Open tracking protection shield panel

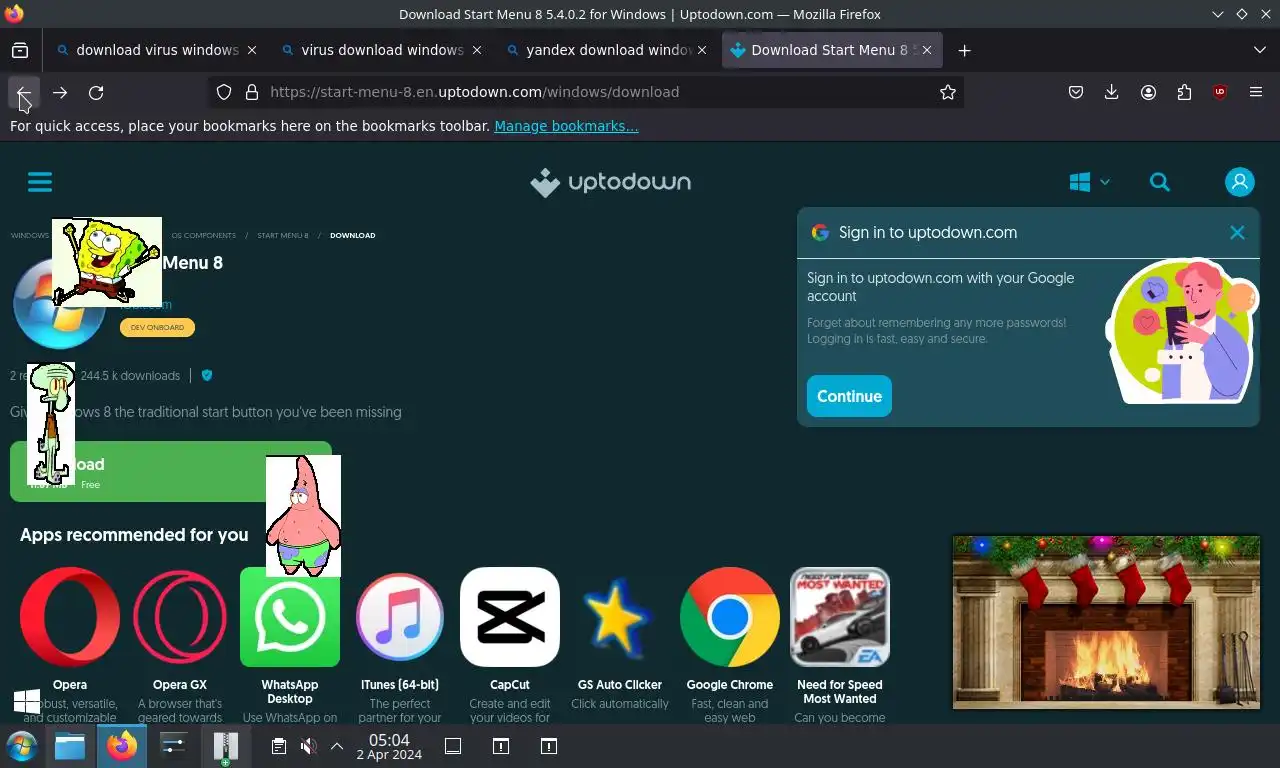(224, 92)
